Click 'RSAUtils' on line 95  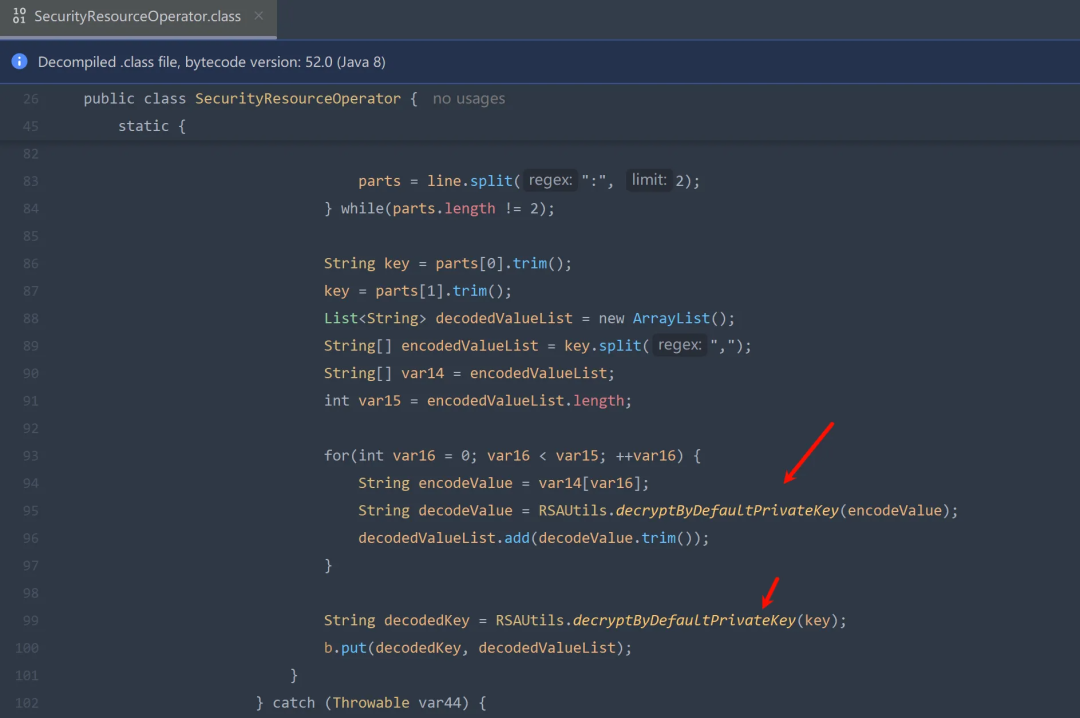[x=572, y=511]
